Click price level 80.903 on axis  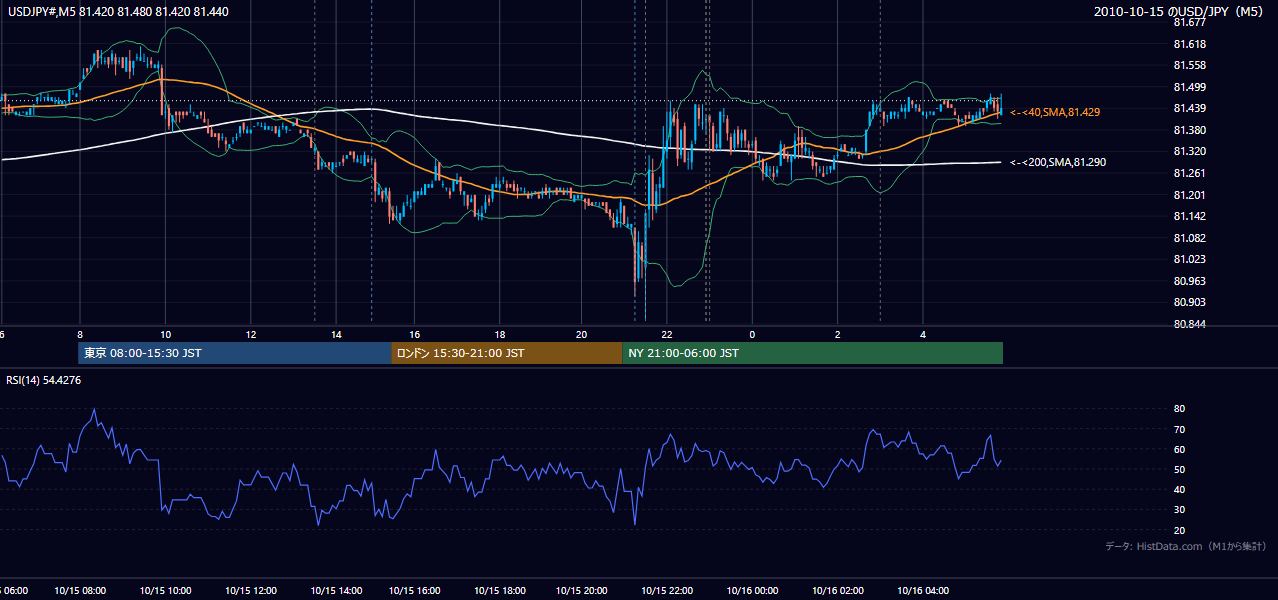pyautogui.click(x=1190, y=302)
